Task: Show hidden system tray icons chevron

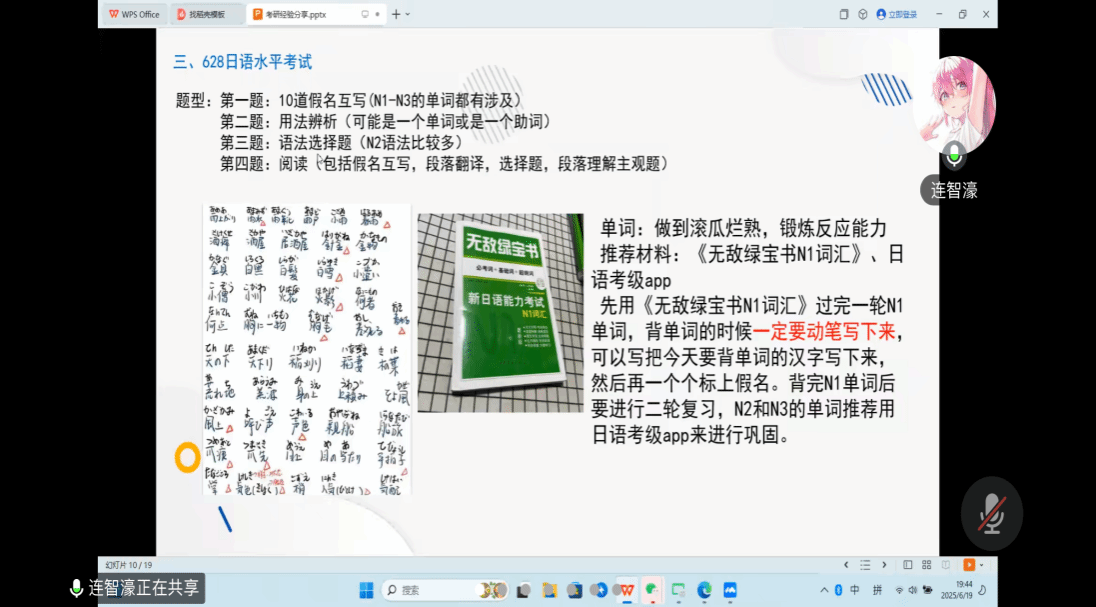Action: pyautogui.click(x=824, y=590)
